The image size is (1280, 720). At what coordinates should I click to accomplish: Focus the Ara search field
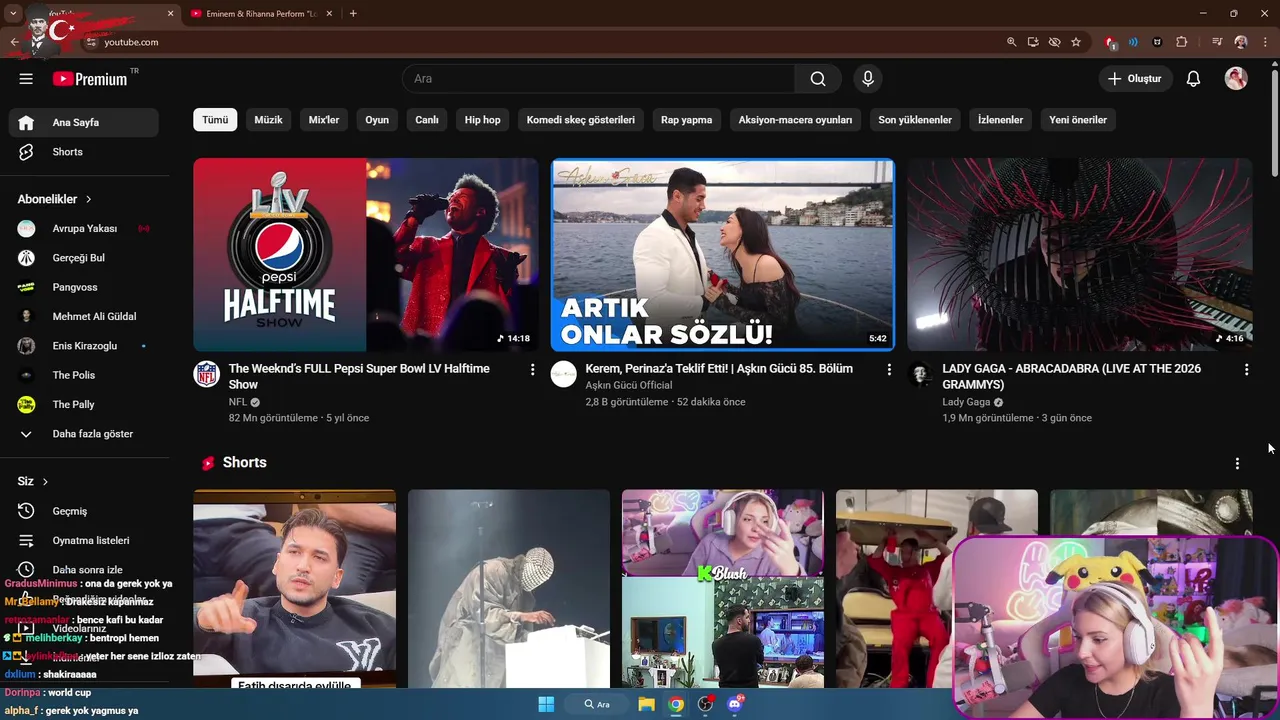pos(598,79)
